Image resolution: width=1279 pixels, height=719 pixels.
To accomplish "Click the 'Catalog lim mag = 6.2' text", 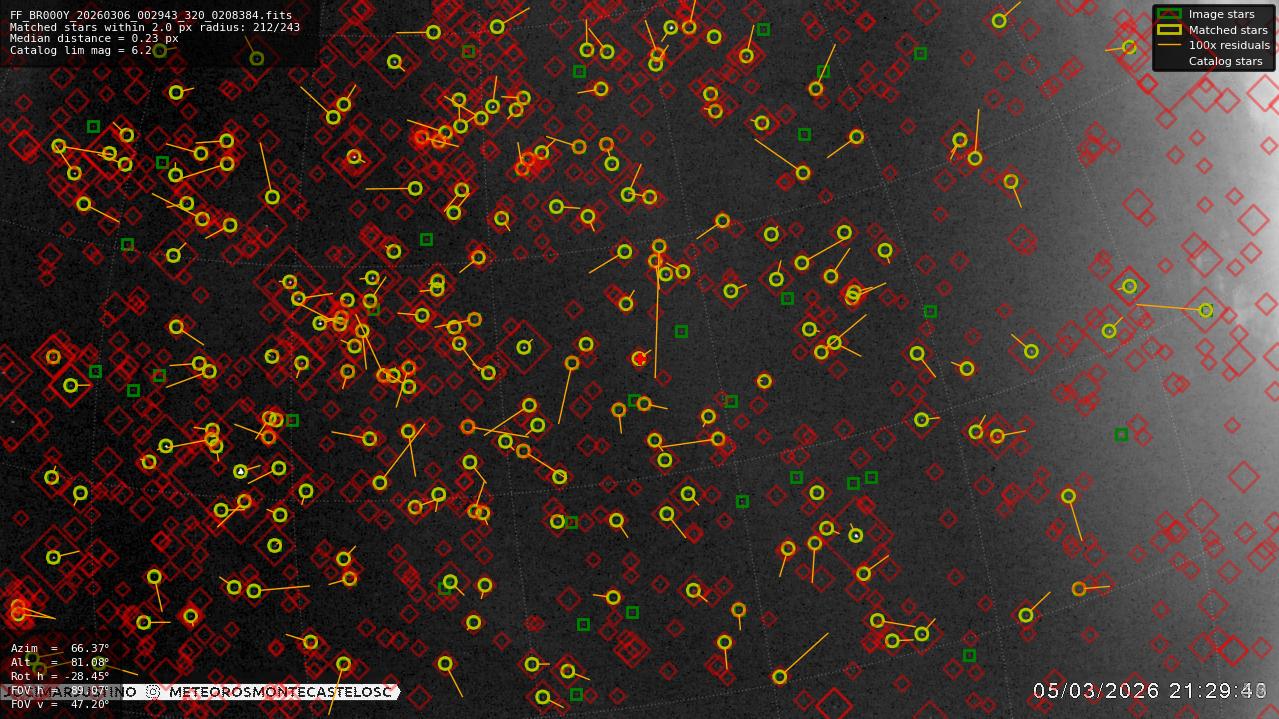I will click(81, 50).
